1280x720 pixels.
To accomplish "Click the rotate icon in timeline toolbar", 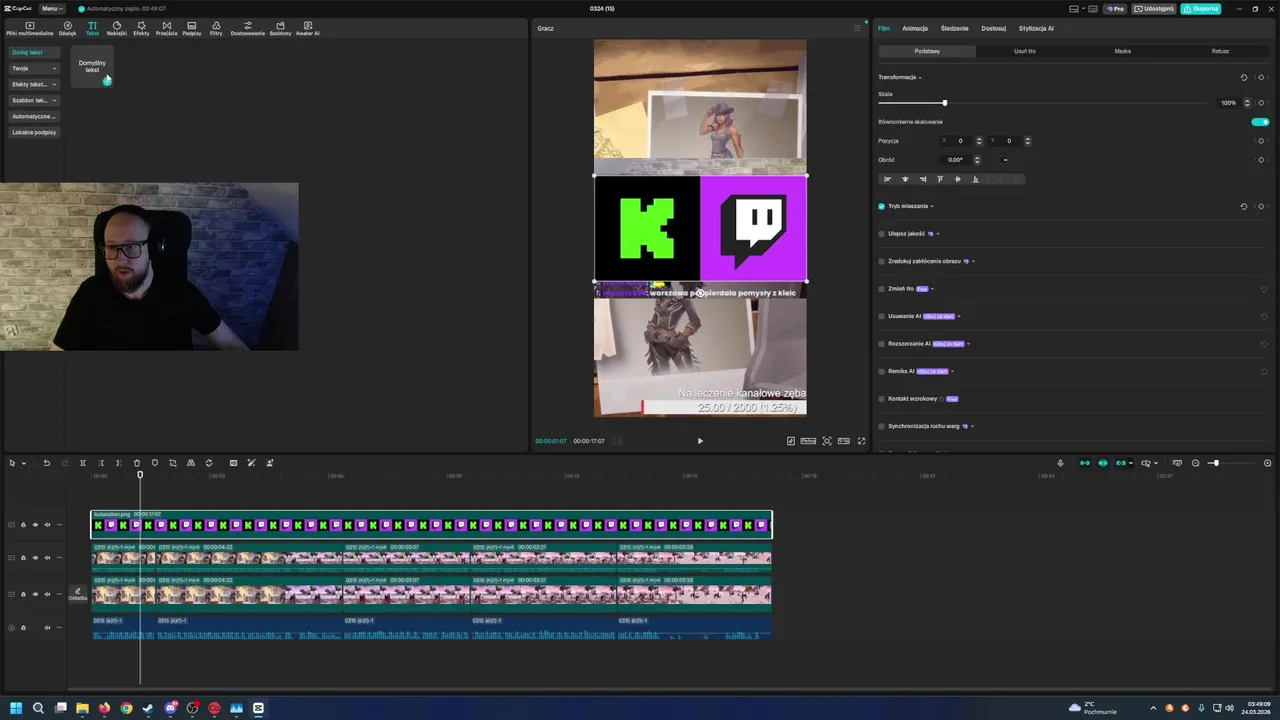I will (x=208, y=463).
